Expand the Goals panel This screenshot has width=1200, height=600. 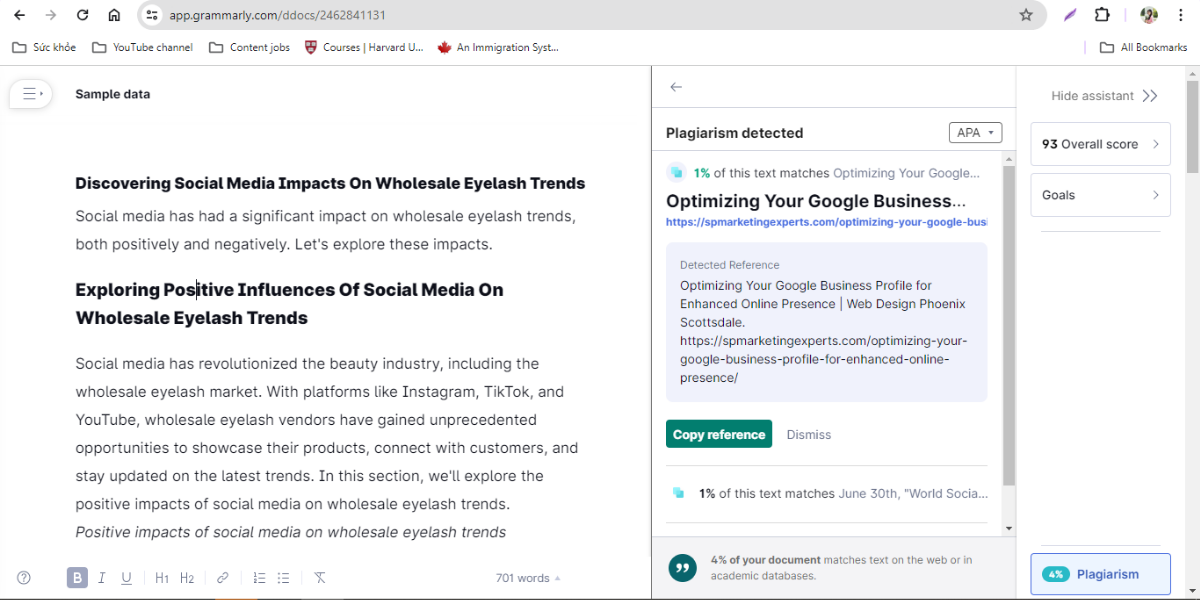click(1100, 195)
